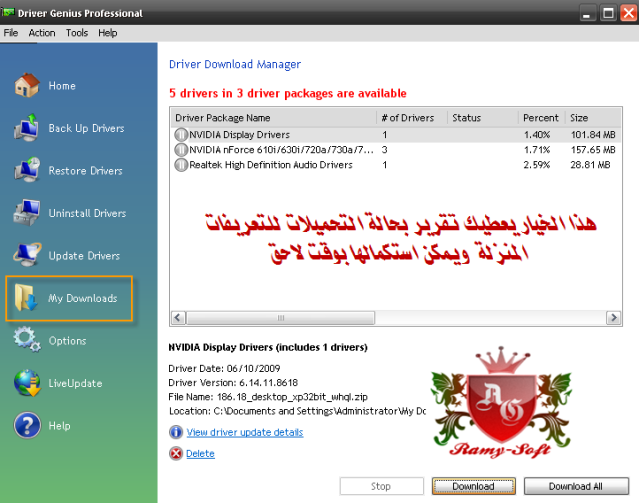Open the Action menu
The height and width of the screenshot is (503, 639).
[42, 33]
